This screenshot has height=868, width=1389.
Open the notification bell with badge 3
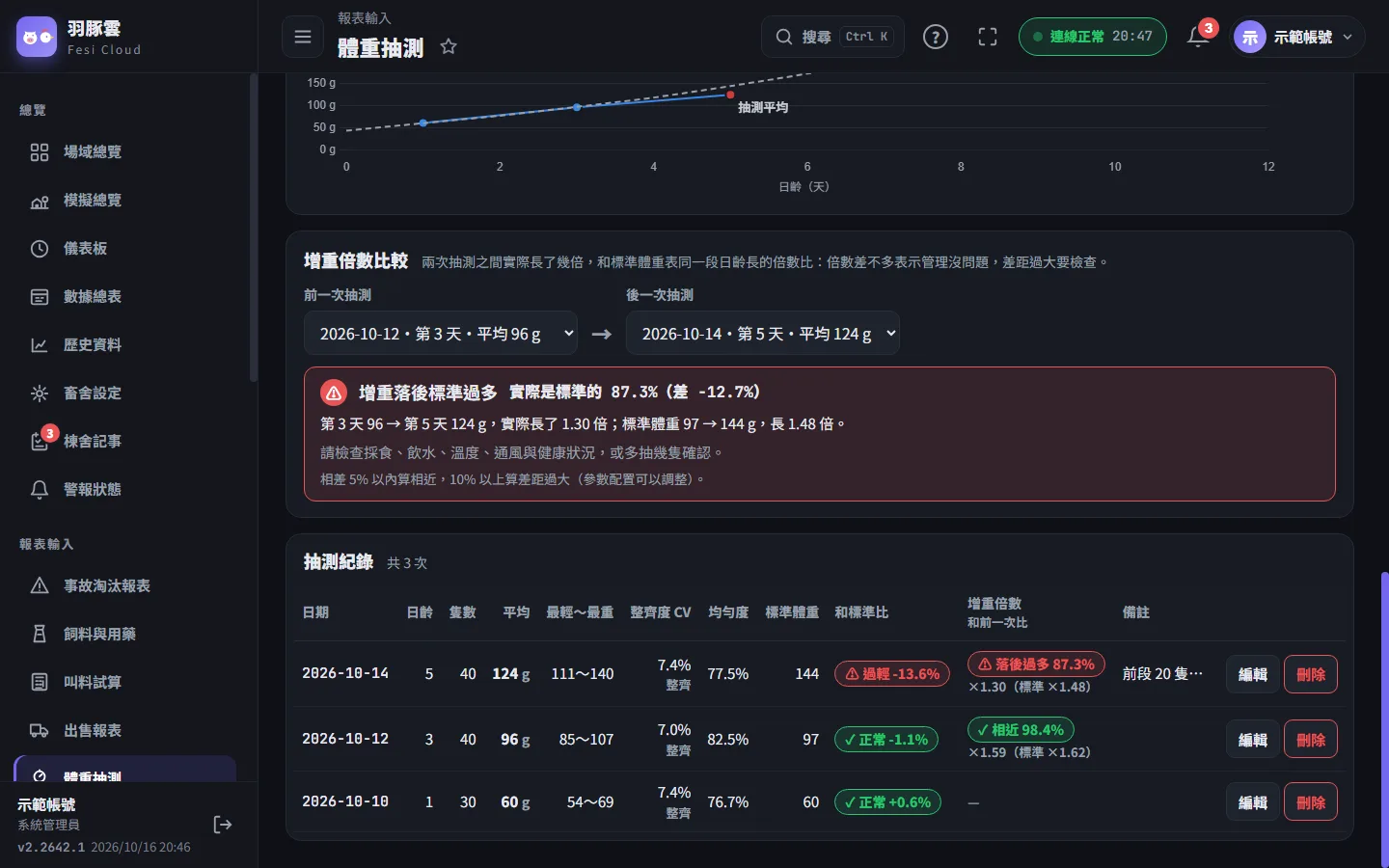point(1198,37)
